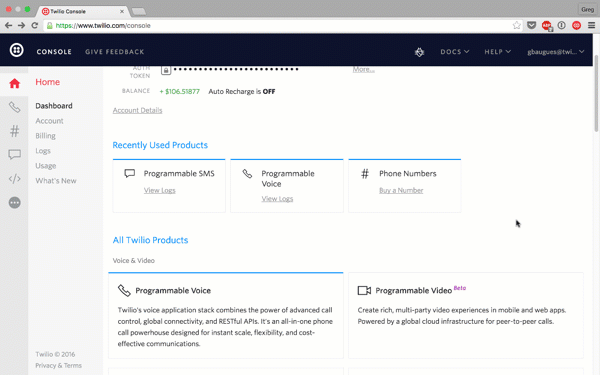
Task: Open a new browser tab
Action: pos(139,11)
